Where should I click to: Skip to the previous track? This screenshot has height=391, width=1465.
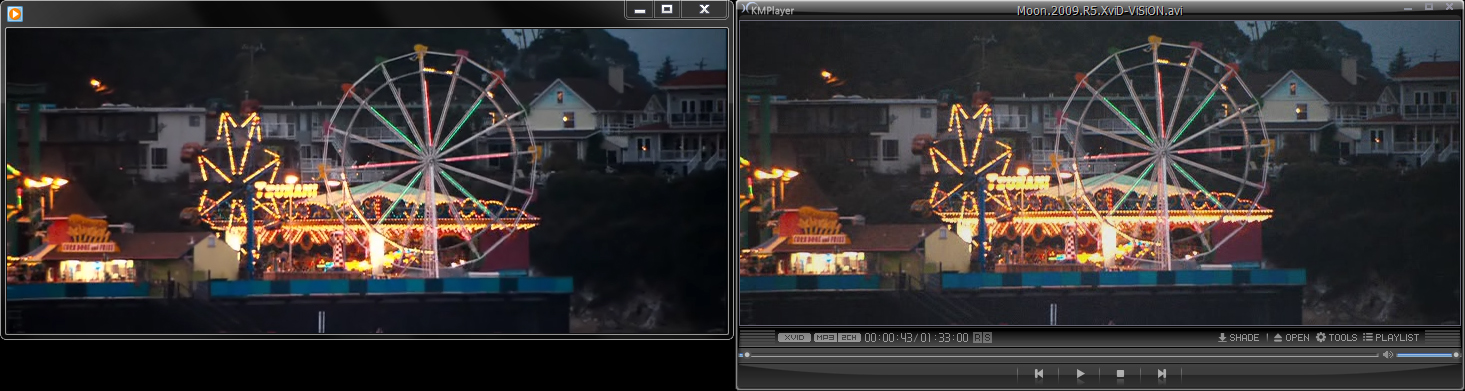pos(1039,374)
